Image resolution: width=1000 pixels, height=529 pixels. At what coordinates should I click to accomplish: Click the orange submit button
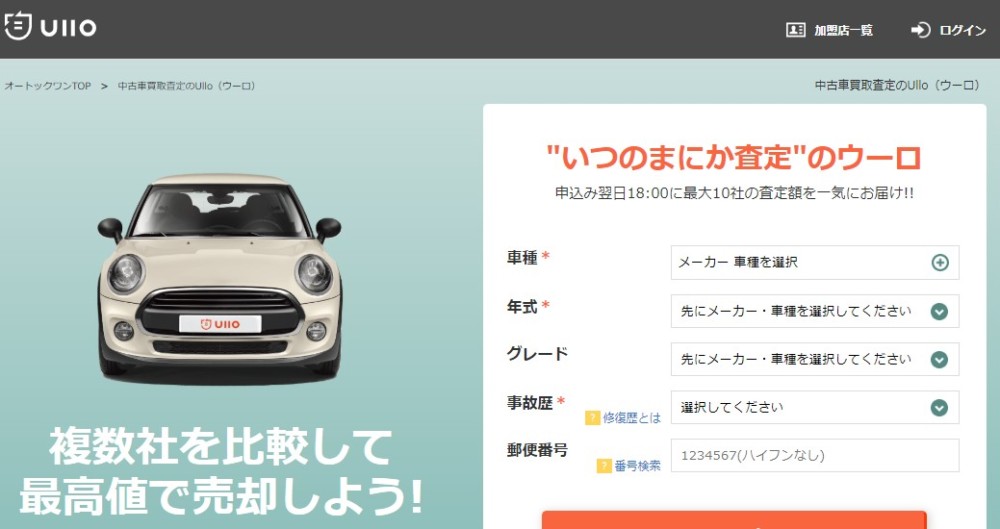[x=734, y=520]
